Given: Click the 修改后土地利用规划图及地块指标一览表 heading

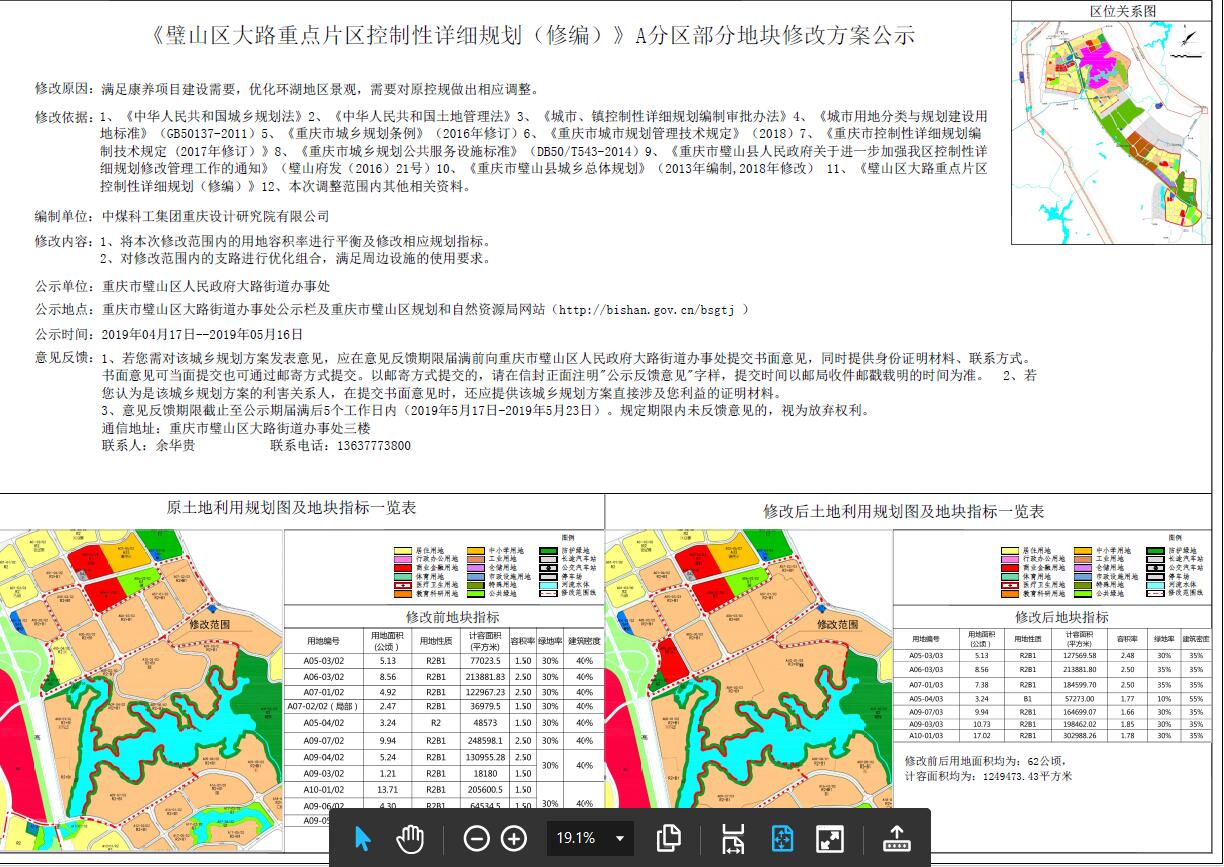Looking at the screenshot, I should pyautogui.click(x=903, y=511).
